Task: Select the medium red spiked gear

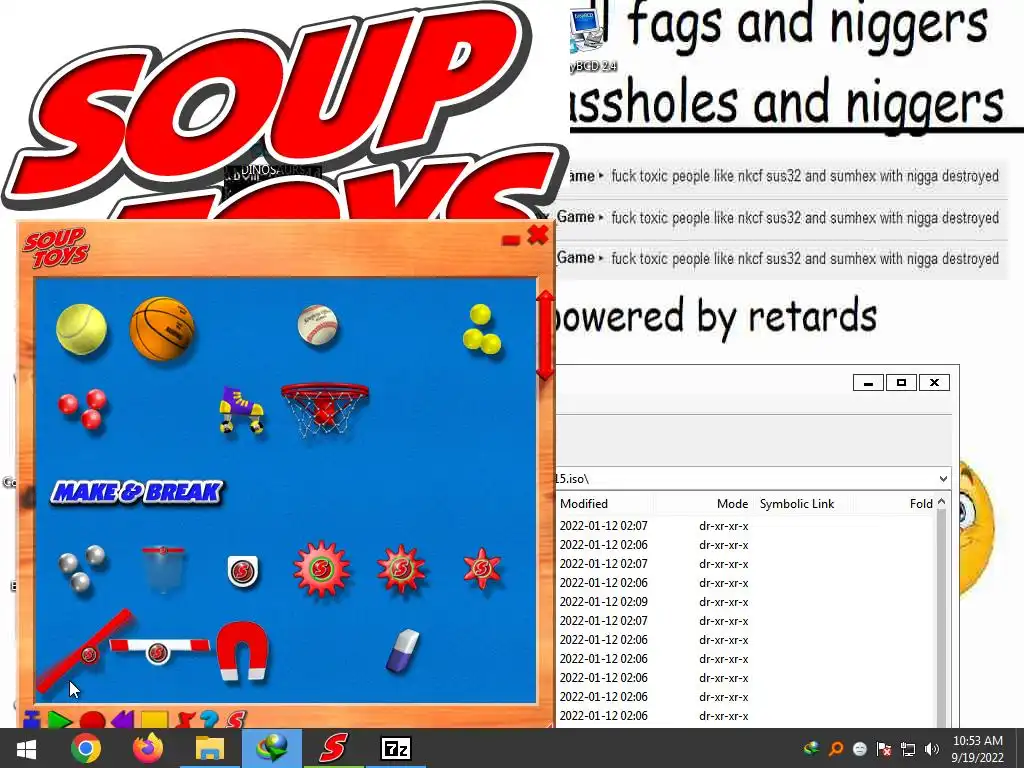Action: [x=402, y=569]
